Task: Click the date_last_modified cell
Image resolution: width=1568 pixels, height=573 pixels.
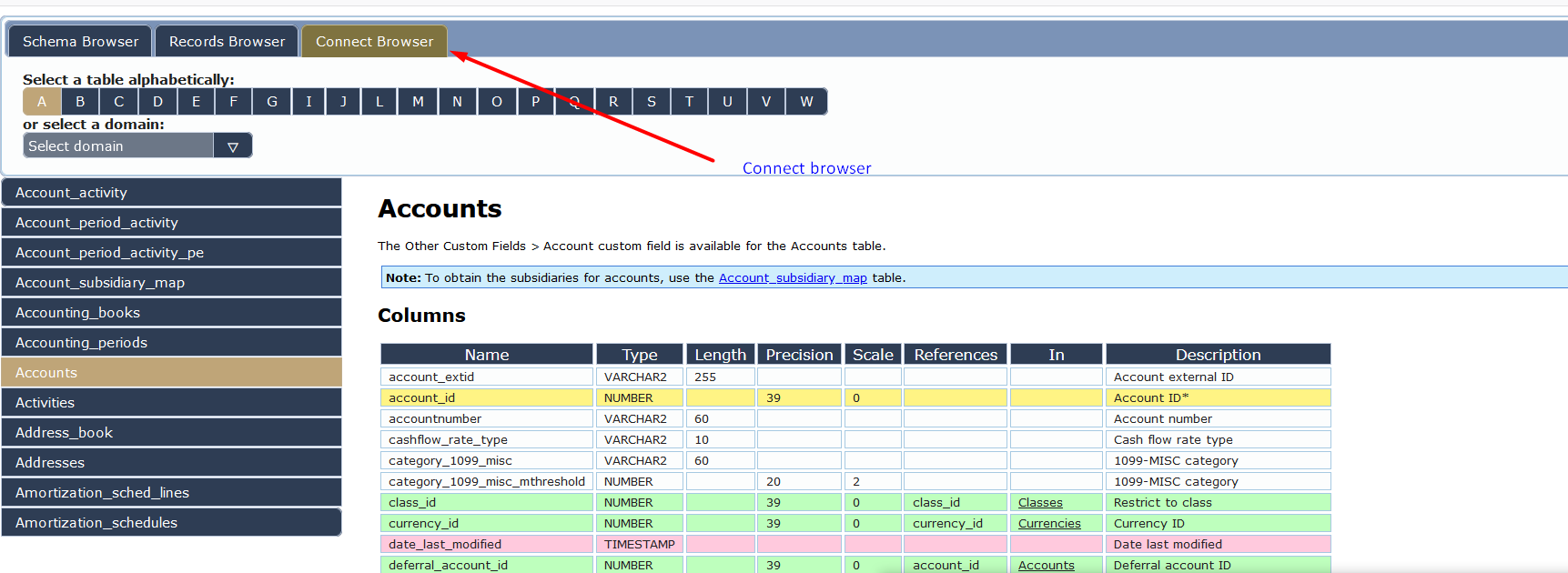Action: (487, 544)
